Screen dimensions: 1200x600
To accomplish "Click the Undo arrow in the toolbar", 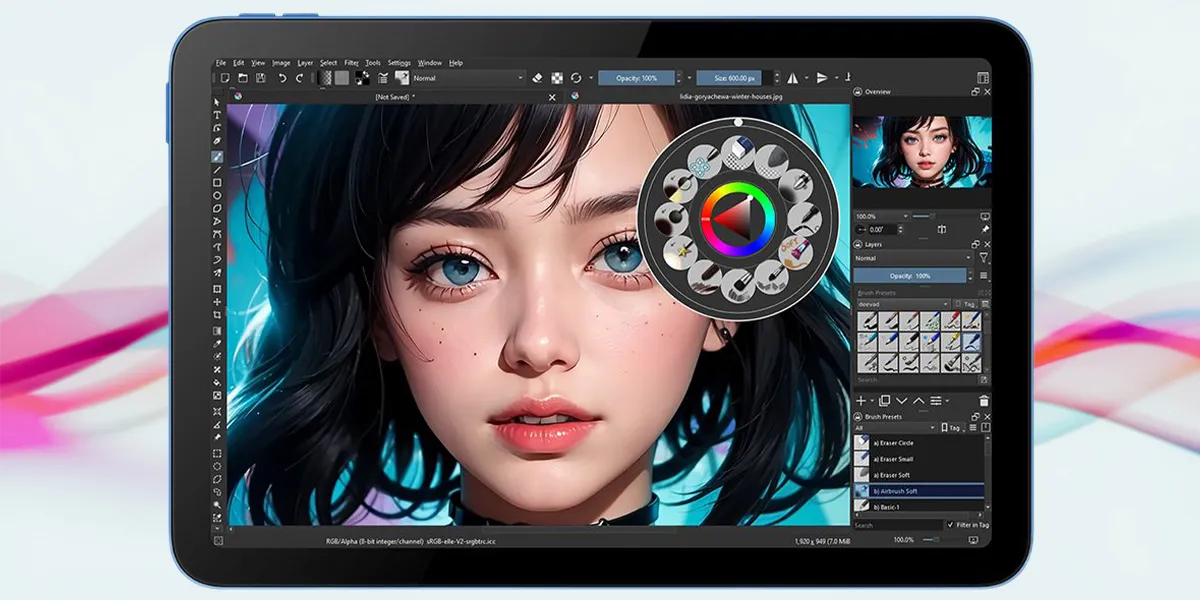I will pyautogui.click(x=283, y=78).
